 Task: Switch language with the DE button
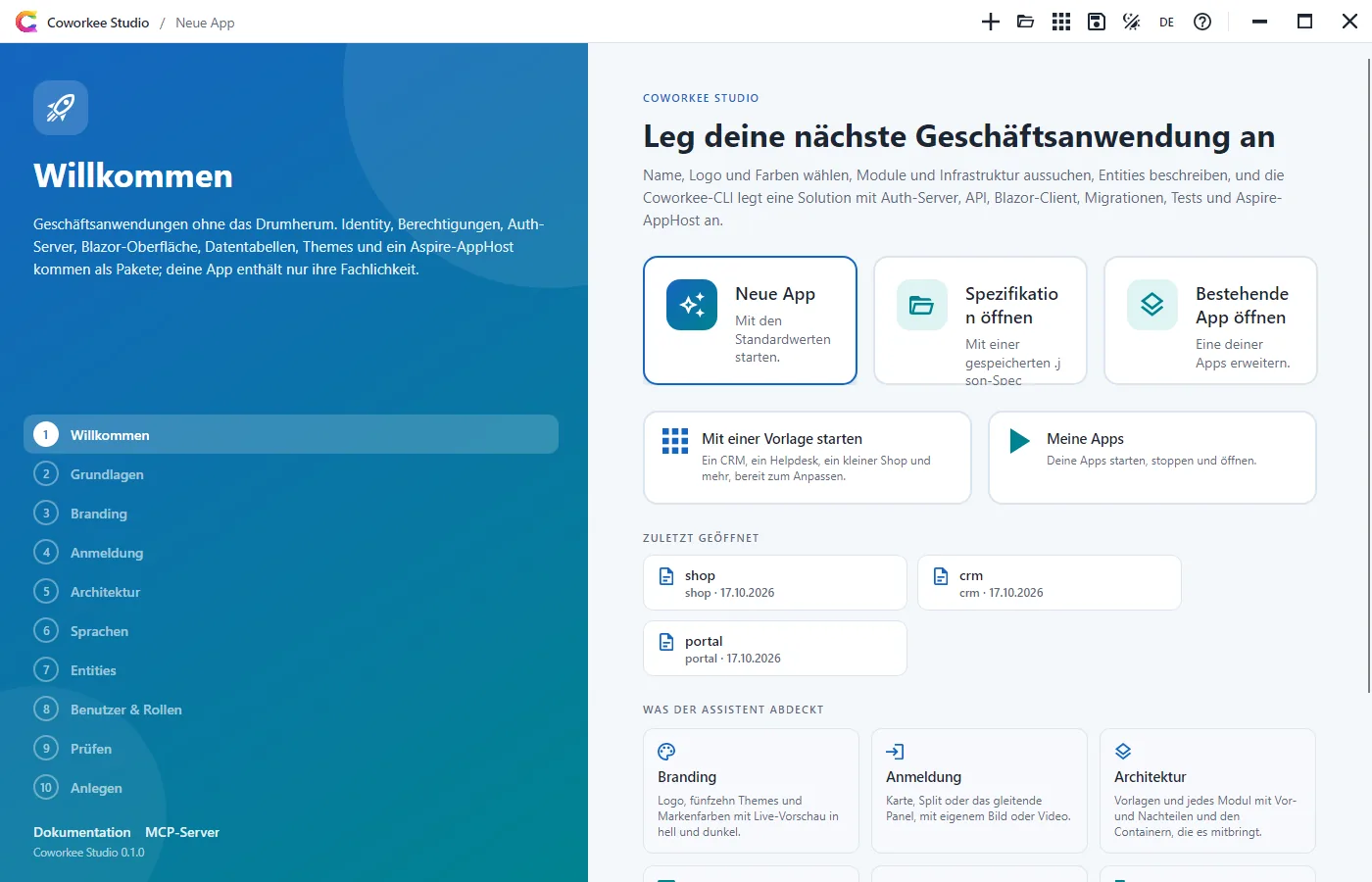tap(1166, 22)
